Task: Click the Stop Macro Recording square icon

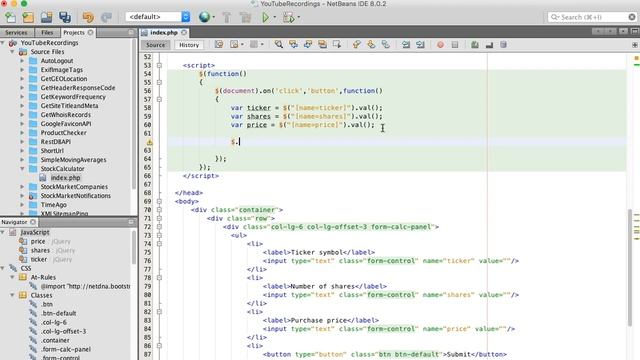Action: [x=455, y=44]
